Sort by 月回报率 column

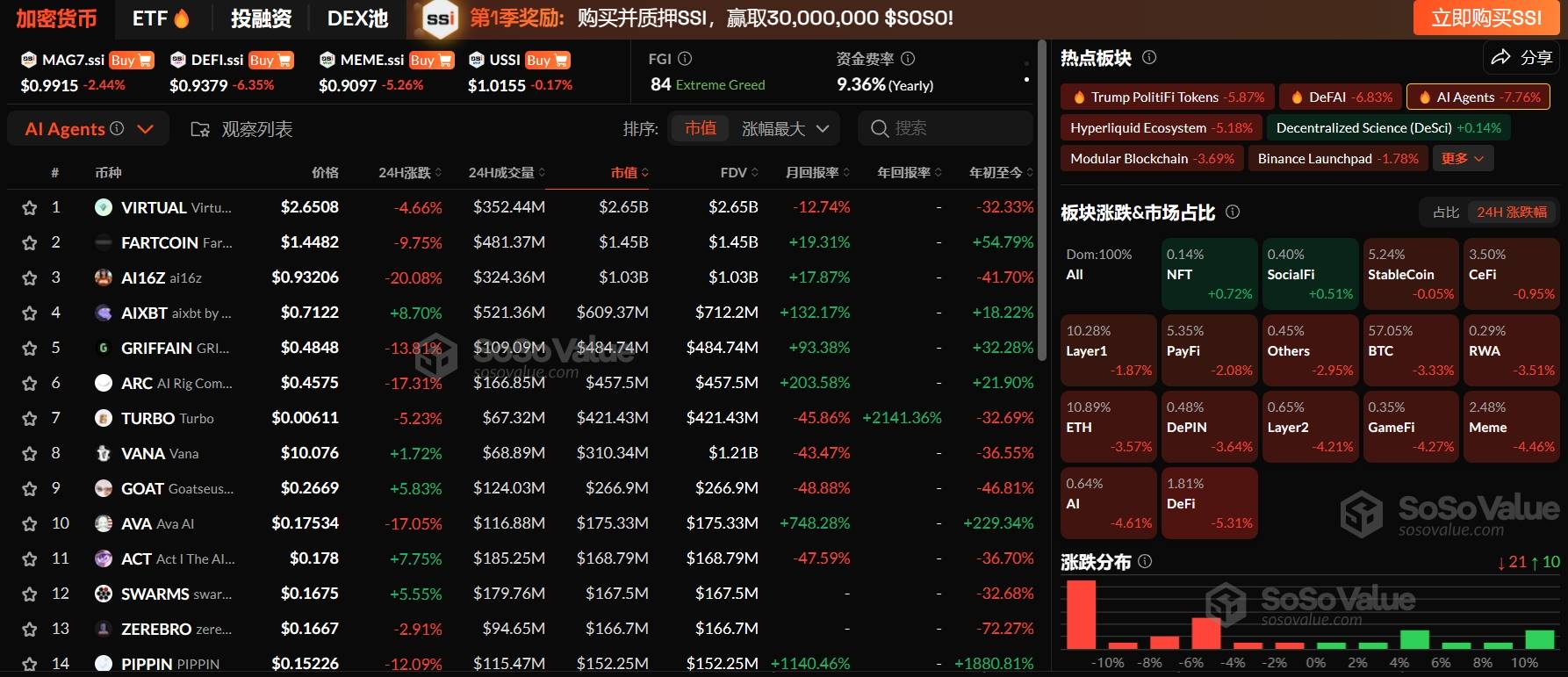pos(817,173)
